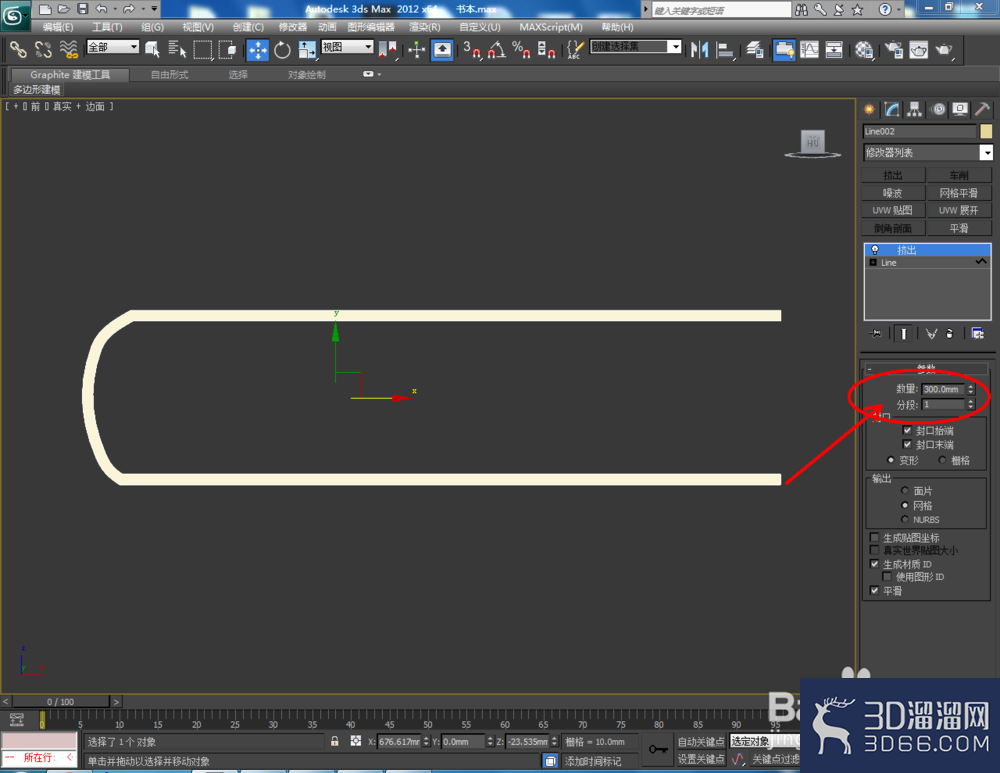Switch to the Utilities hammer tab

coord(982,110)
